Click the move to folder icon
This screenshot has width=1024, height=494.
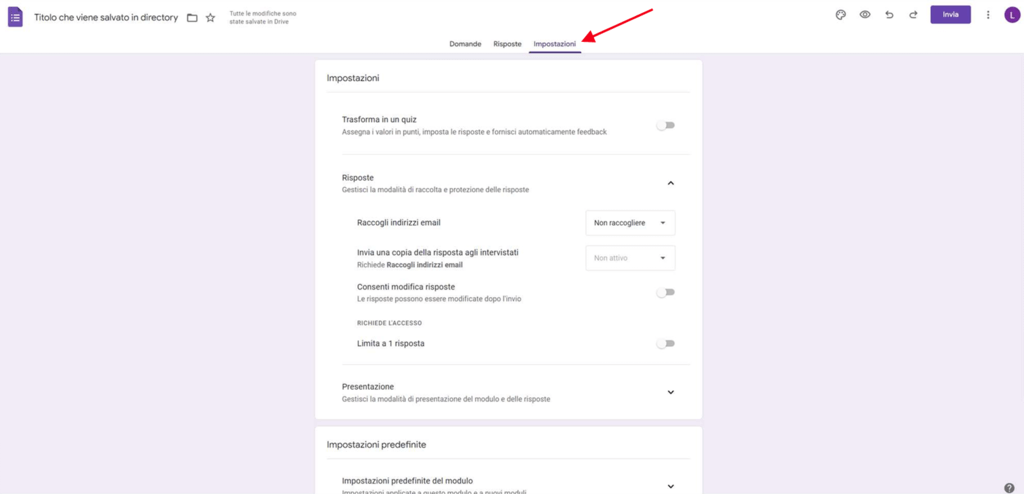[192, 18]
